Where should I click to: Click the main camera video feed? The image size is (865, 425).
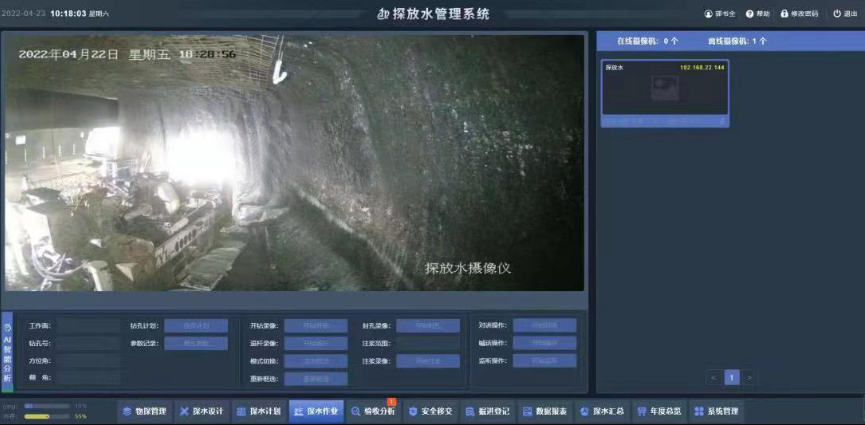[x=295, y=163]
